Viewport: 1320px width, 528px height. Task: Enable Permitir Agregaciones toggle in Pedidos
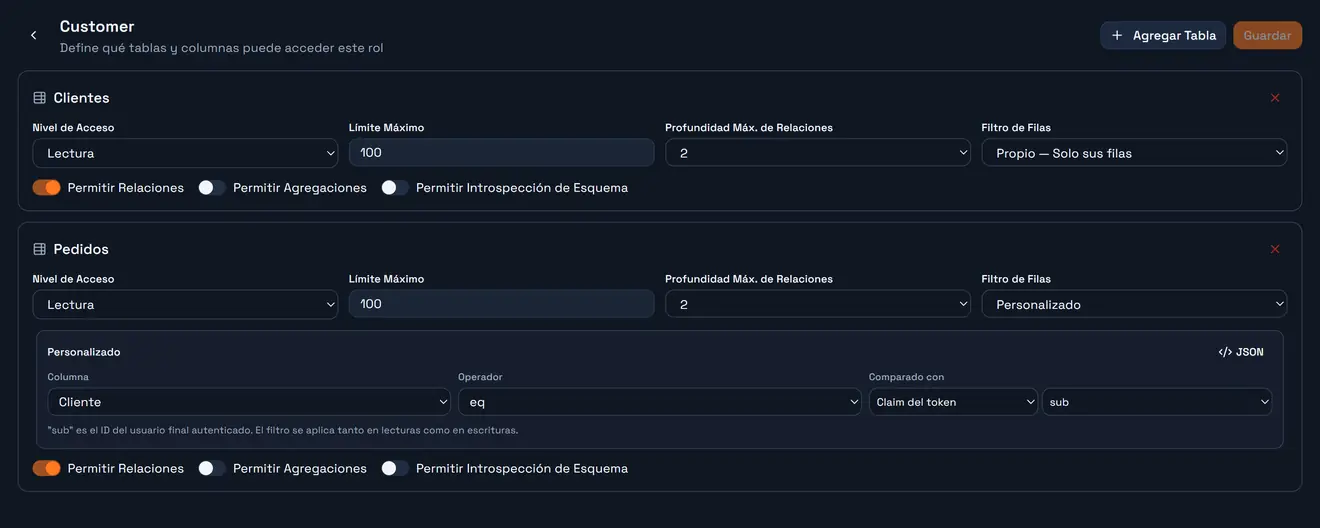(212, 468)
